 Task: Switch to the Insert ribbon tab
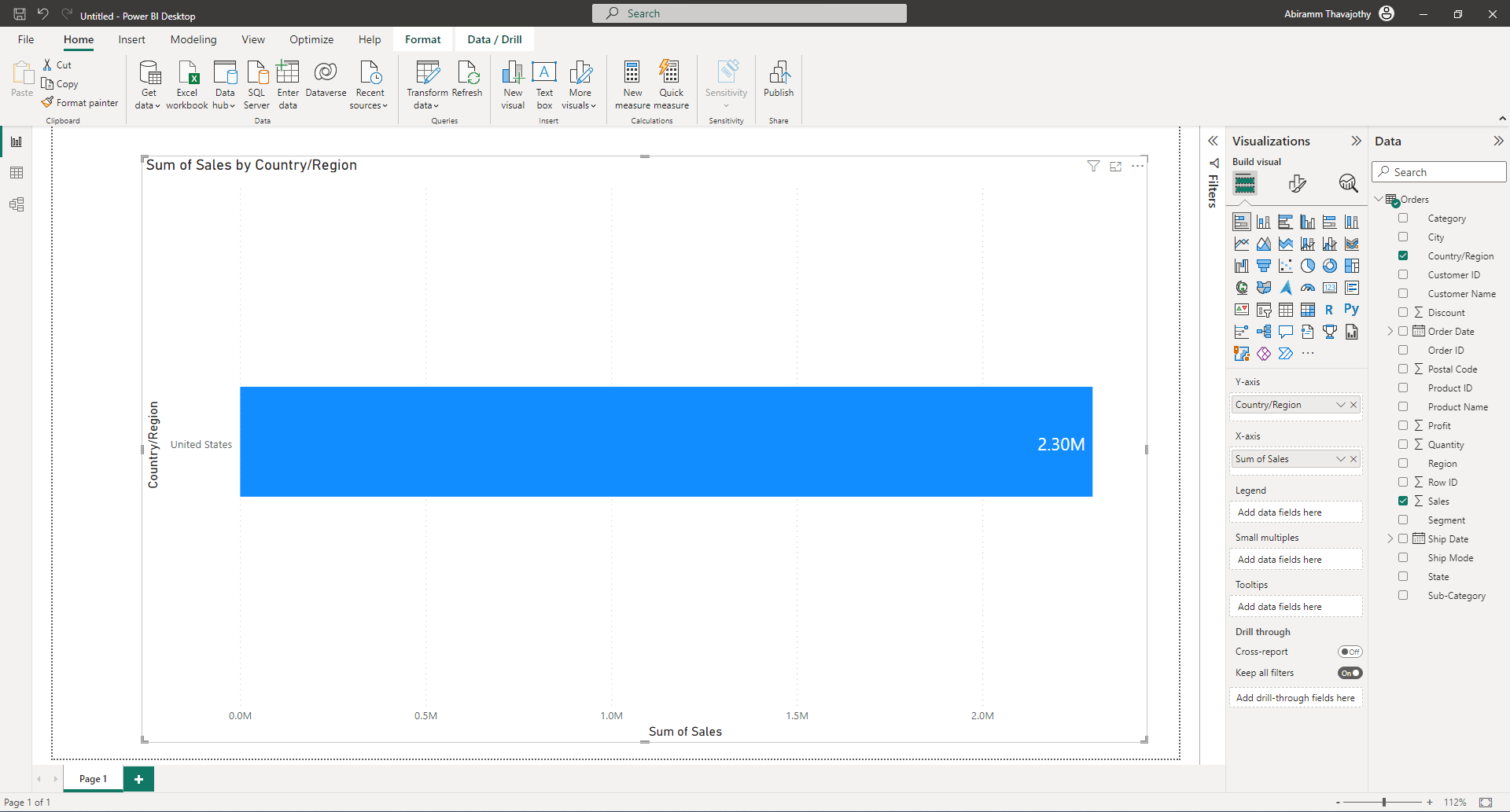[131, 40]
